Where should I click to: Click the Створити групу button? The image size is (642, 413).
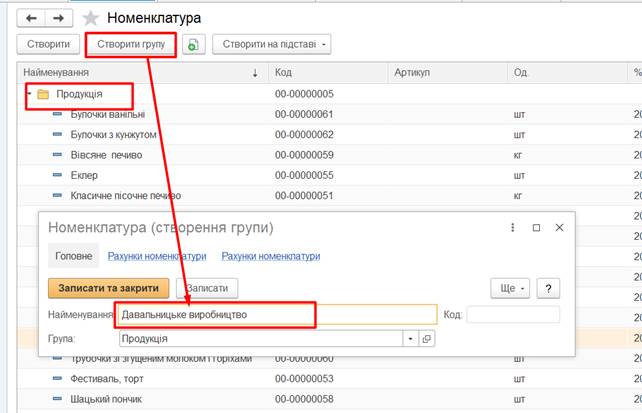click(x=131, y=44)
